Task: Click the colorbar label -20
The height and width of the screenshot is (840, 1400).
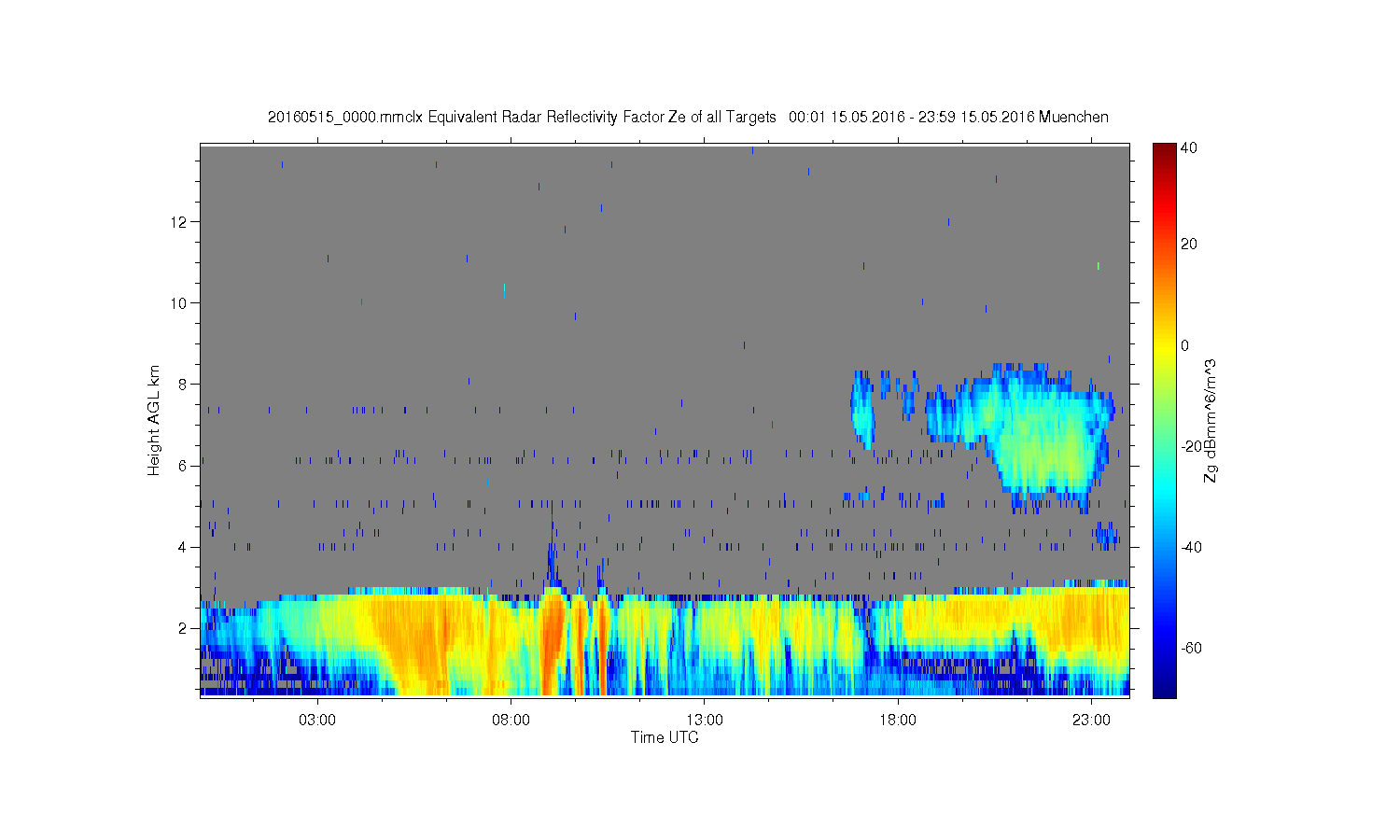Action: 1191,446
